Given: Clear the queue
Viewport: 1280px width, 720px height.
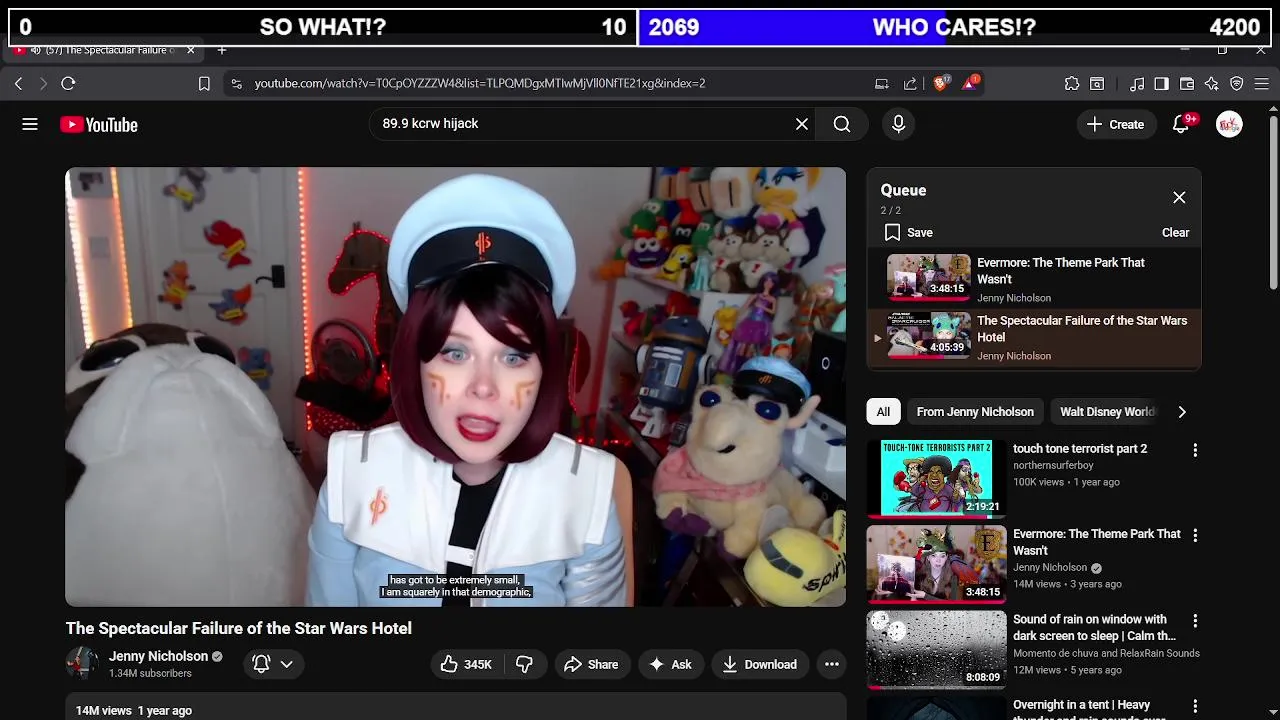Looking at the screenshot, I should [x=1175, y=233].
